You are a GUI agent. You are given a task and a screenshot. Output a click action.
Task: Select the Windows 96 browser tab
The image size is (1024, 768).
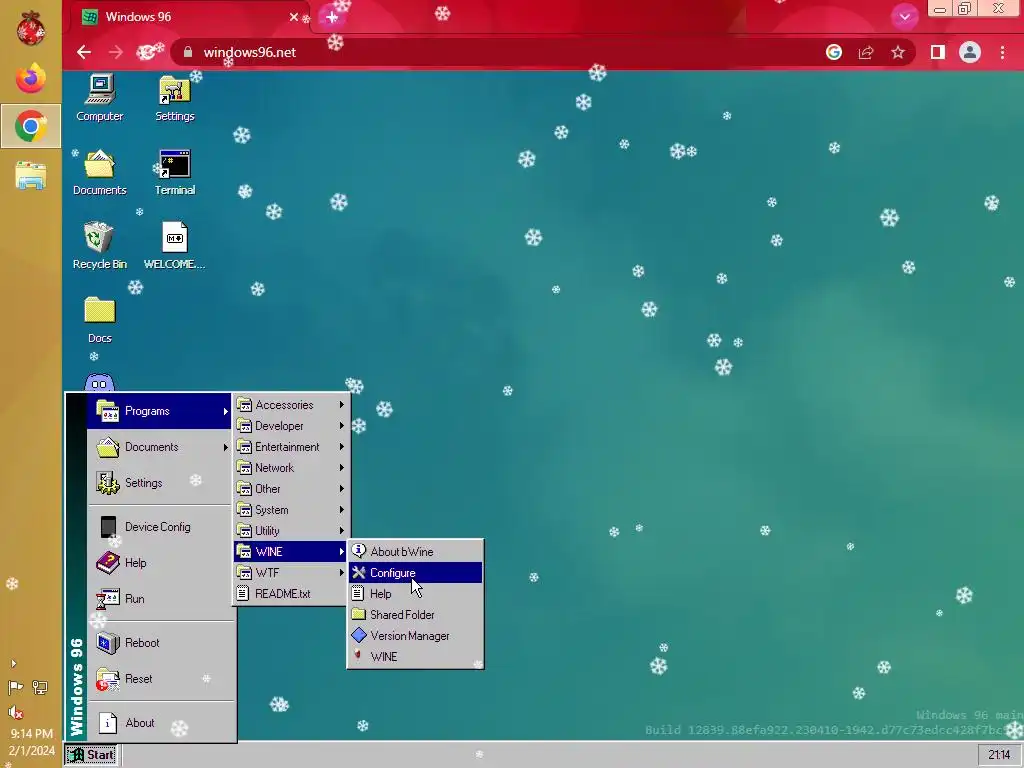point(189,17)
